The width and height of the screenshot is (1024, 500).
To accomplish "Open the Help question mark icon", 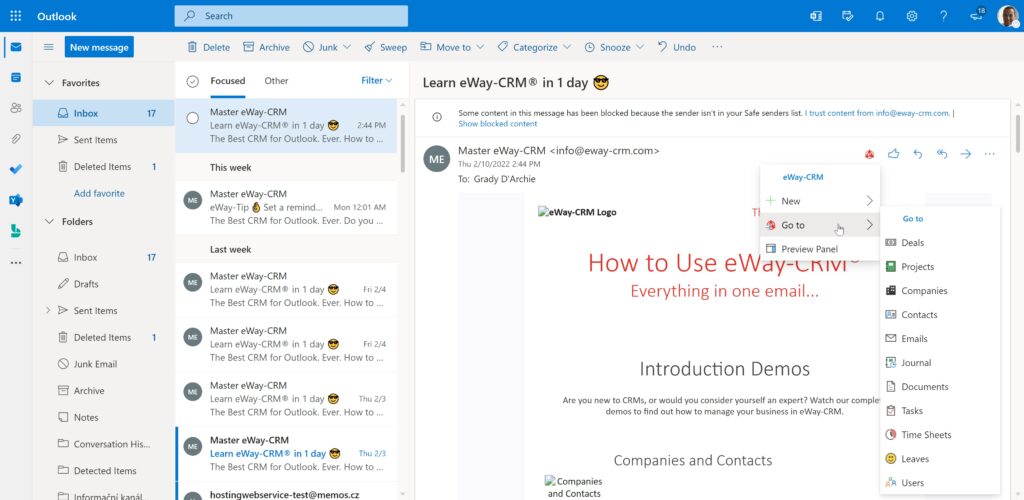I will (x=944, y=16).
